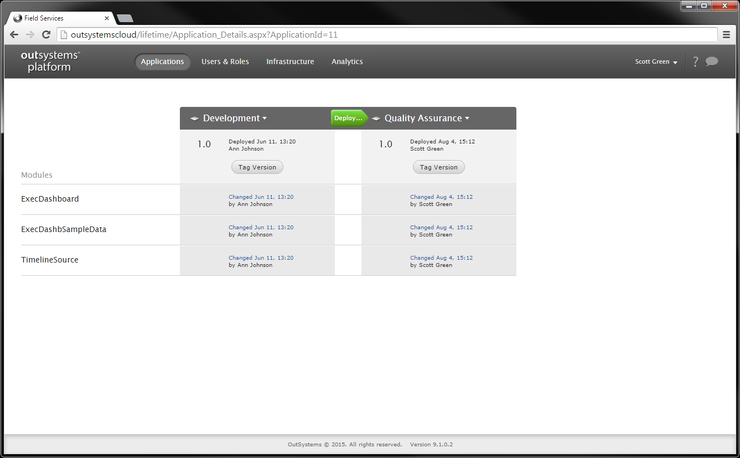Minimize the browser window

coord(689,6)
